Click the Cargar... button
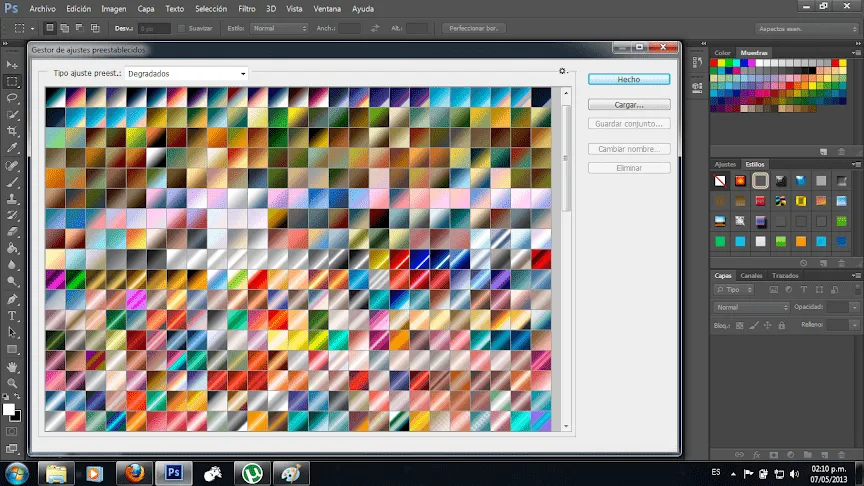 (629, 105)
